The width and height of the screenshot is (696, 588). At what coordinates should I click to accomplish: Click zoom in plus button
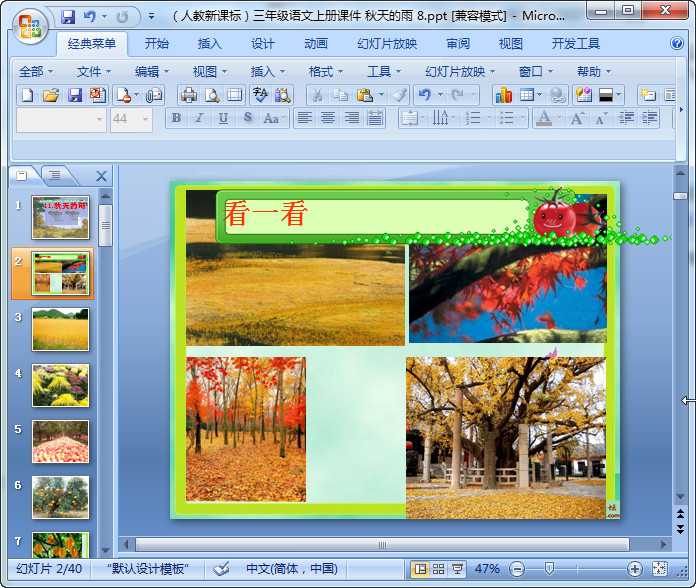[635, 569]
